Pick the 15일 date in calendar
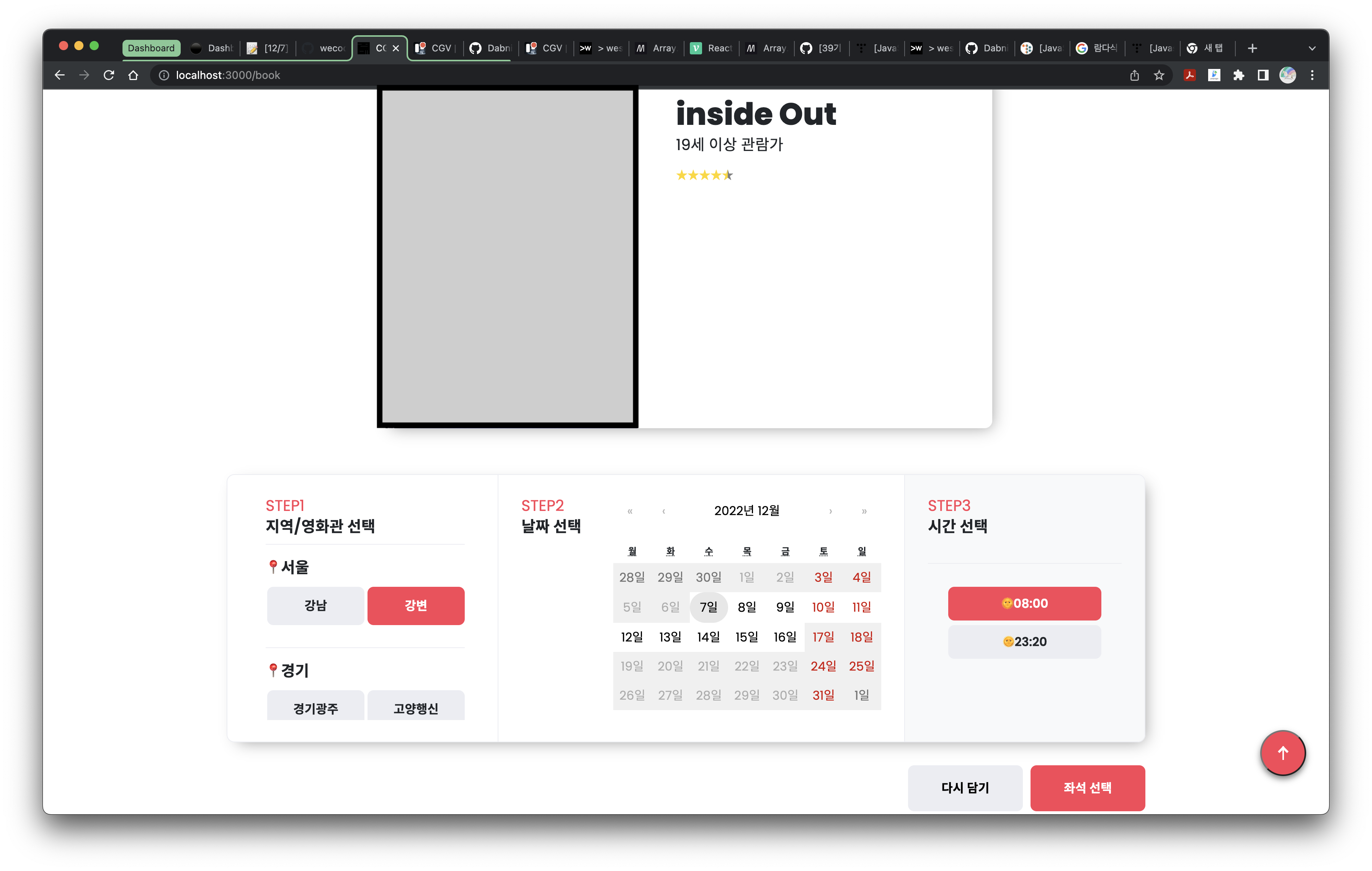 [746, 637]
